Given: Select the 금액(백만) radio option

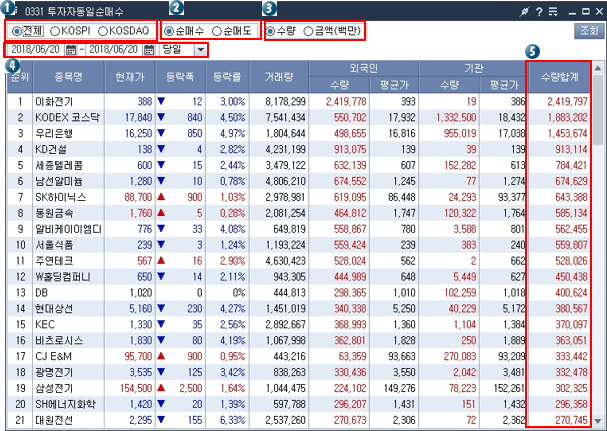Looking at the screenshot, I should pyautogui.click(x=308, y=31).
